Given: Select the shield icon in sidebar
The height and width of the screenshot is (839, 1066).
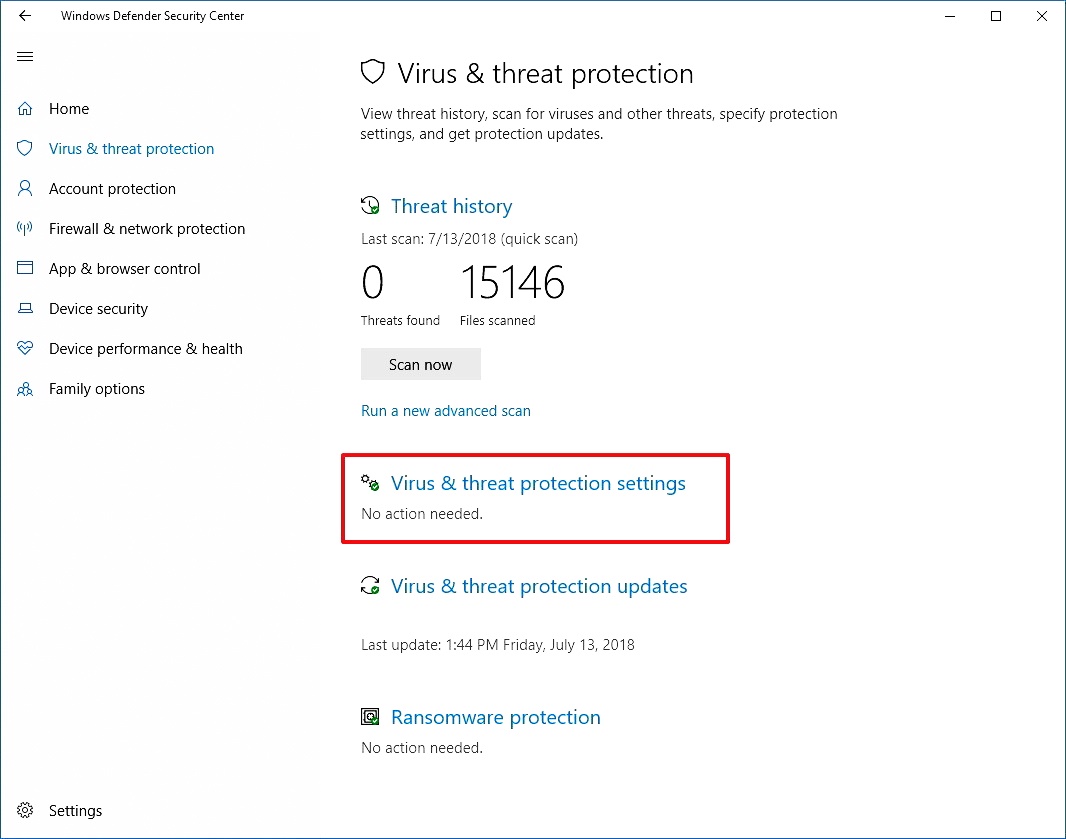Looking at the screenshot, I should [x=25, y=148].
